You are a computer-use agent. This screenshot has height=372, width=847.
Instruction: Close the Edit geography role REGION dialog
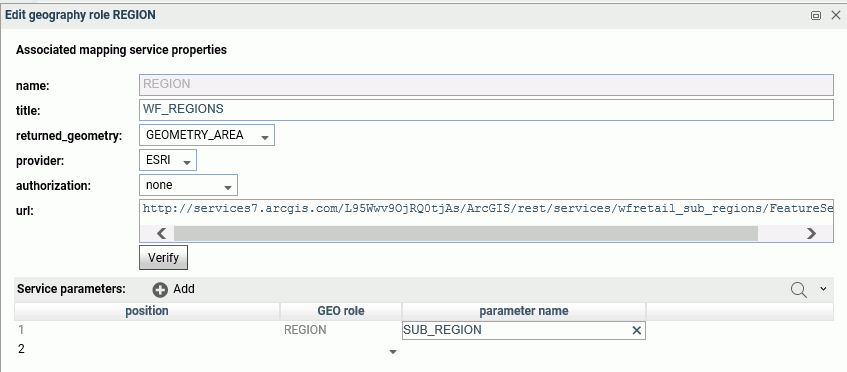835,15
